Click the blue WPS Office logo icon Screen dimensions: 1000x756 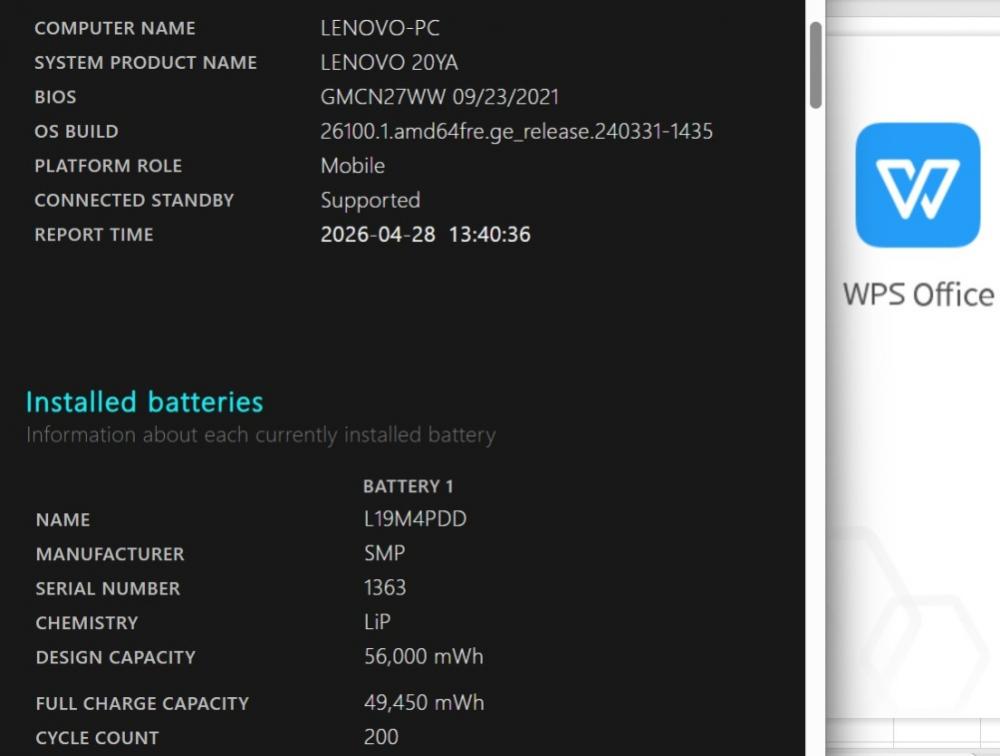click(917, 185)
